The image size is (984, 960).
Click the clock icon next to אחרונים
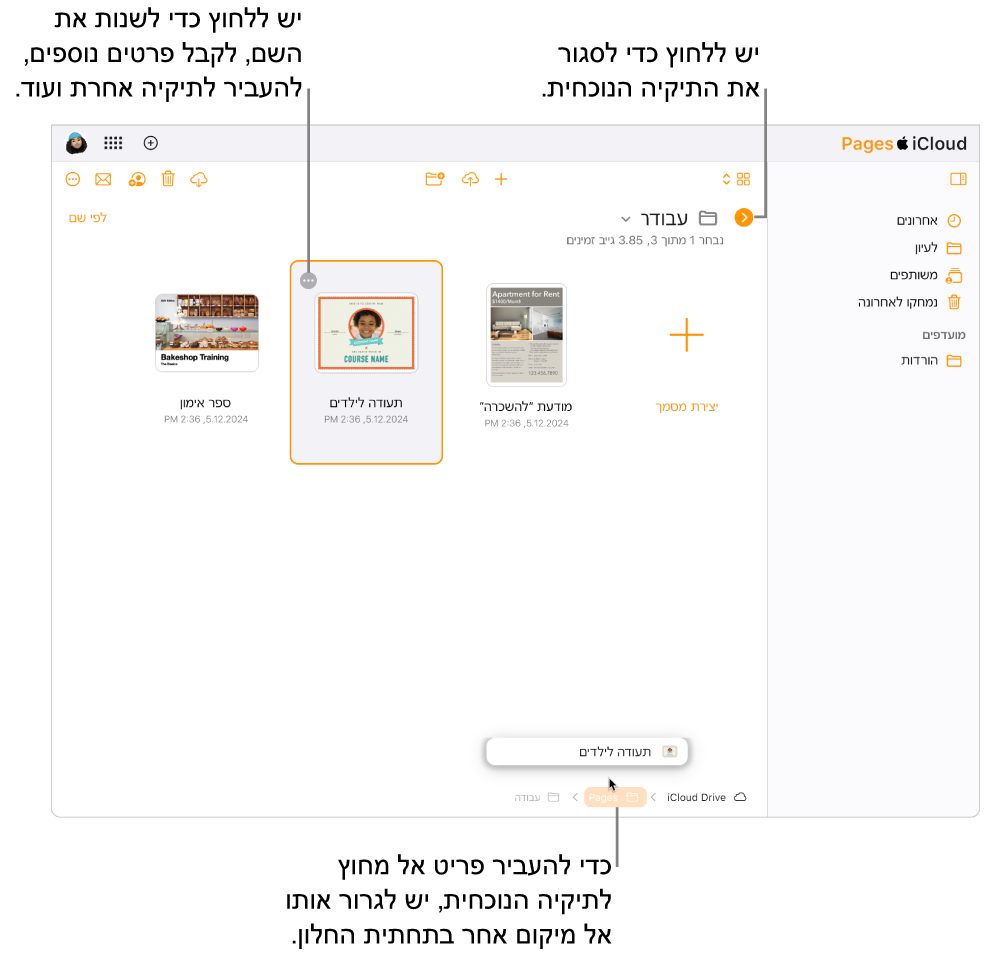click(954, 221)
